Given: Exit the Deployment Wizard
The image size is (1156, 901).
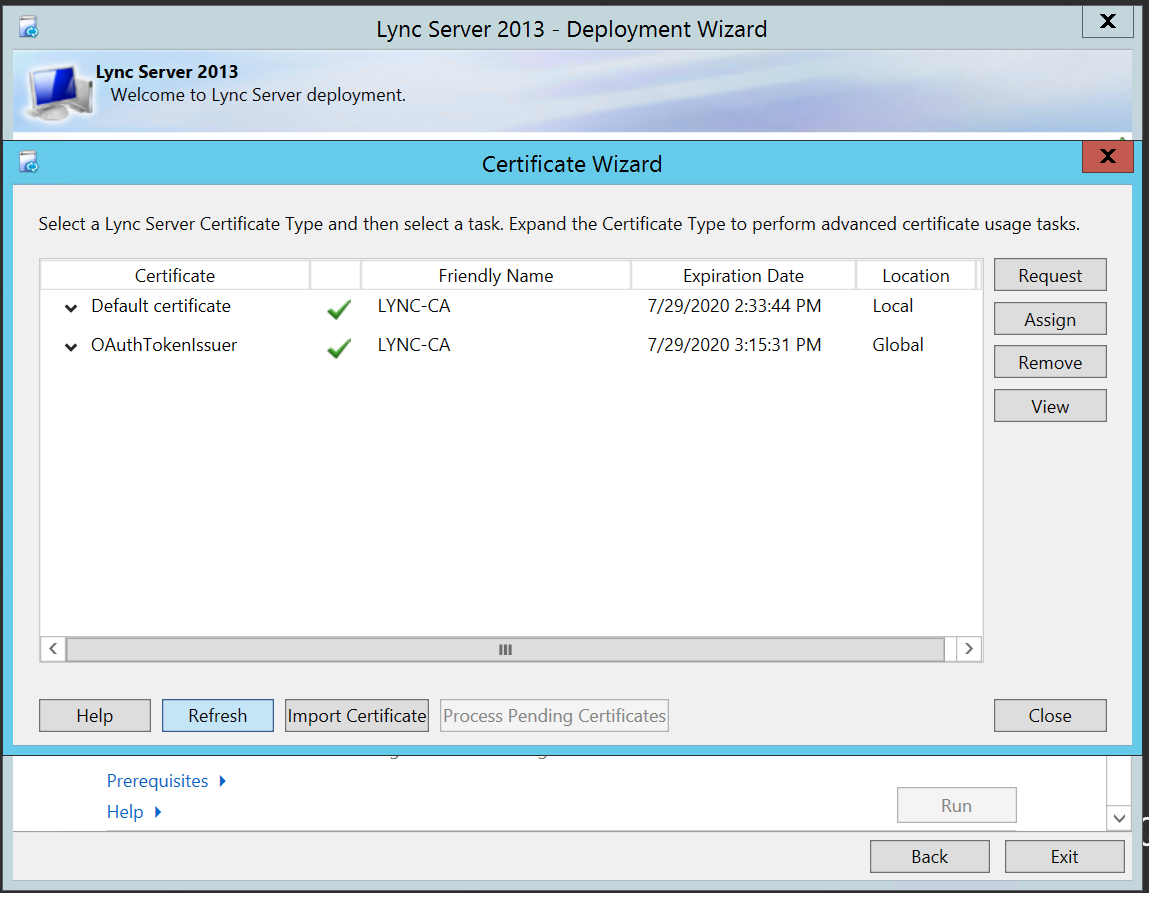Looking at the screenshot, I should click(1065, 856).
